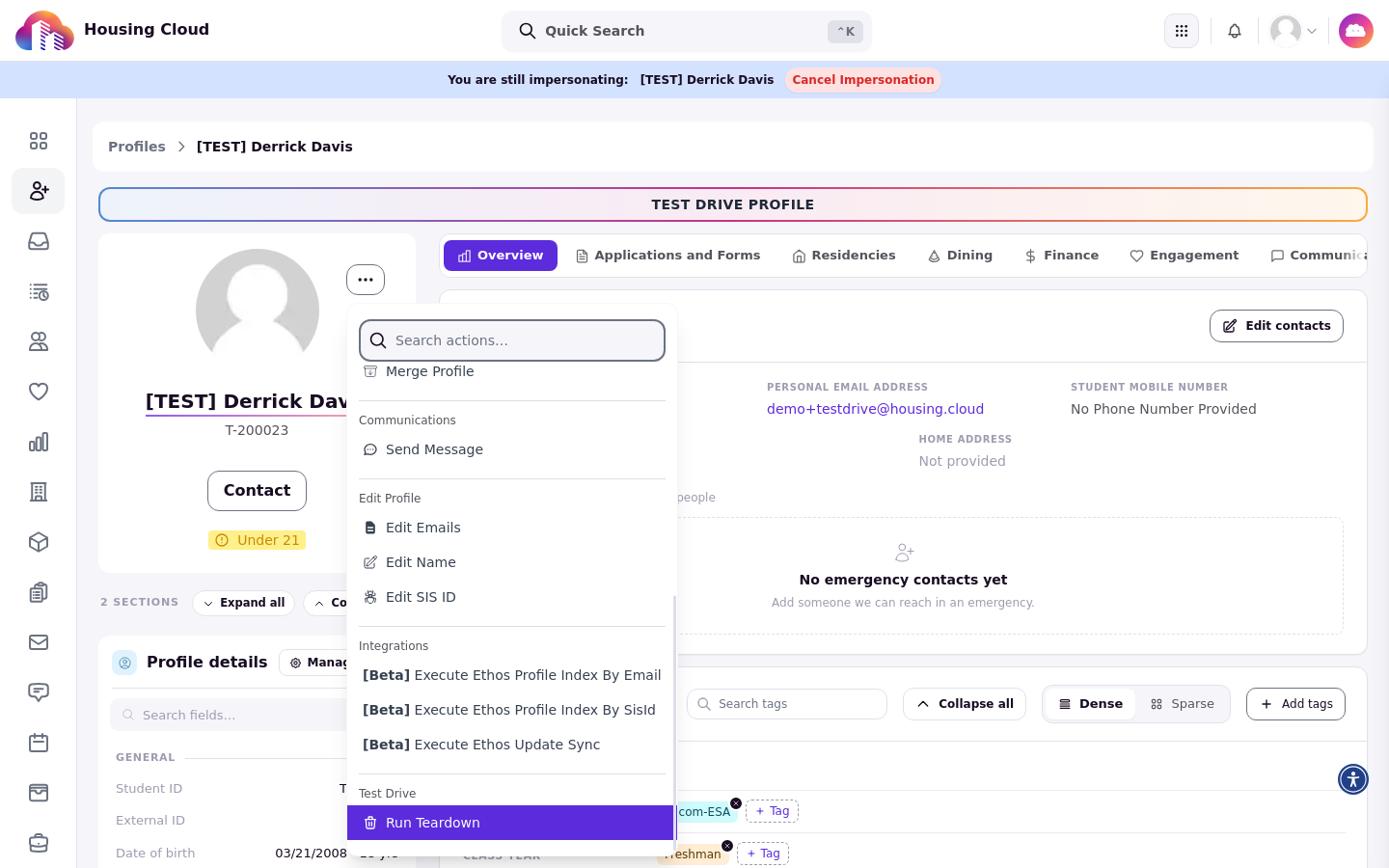The image size is (1389, 868).
Task: Open the calendar sidebar icon
Action: pyautogui.click(x=39, y=743)
